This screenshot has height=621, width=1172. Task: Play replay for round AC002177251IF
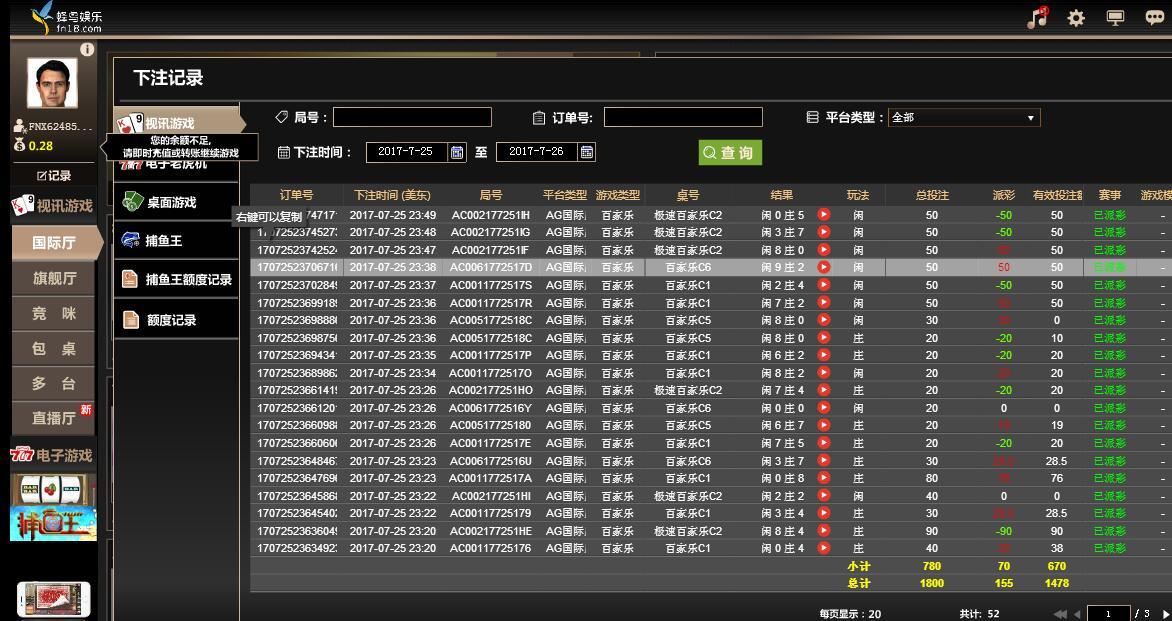click(x=824, y=250)
